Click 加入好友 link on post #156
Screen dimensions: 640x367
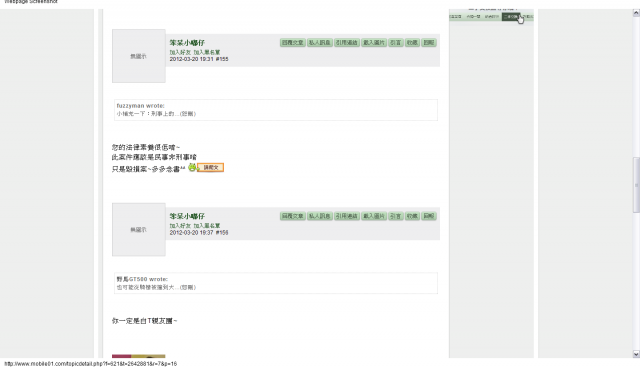click(x=180, y=226)
